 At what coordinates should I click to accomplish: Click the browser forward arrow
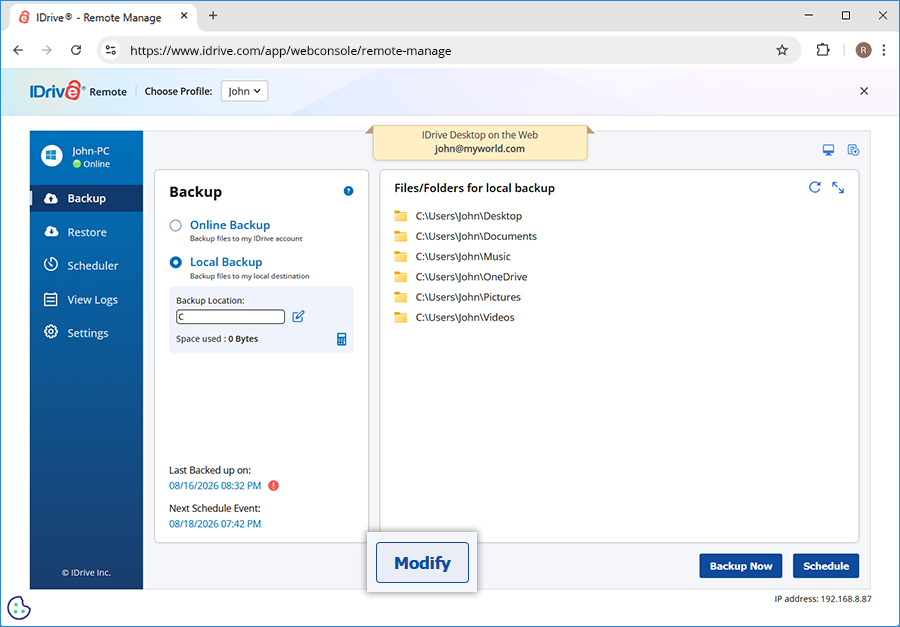47,51
